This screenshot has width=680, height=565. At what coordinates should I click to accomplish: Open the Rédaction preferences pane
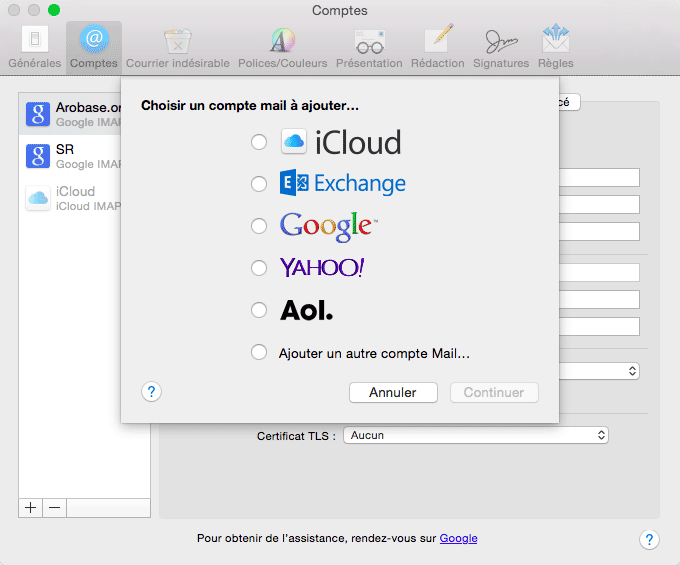tap(438, 47)
